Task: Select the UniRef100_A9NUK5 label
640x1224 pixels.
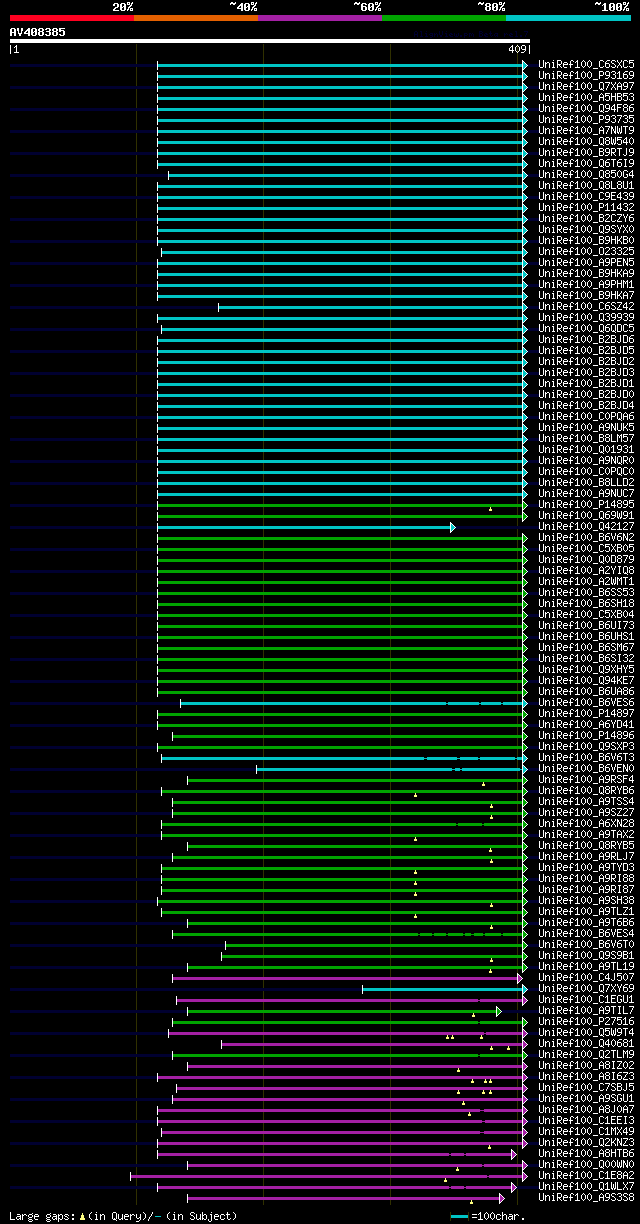Action: click(x=586, y=428)
